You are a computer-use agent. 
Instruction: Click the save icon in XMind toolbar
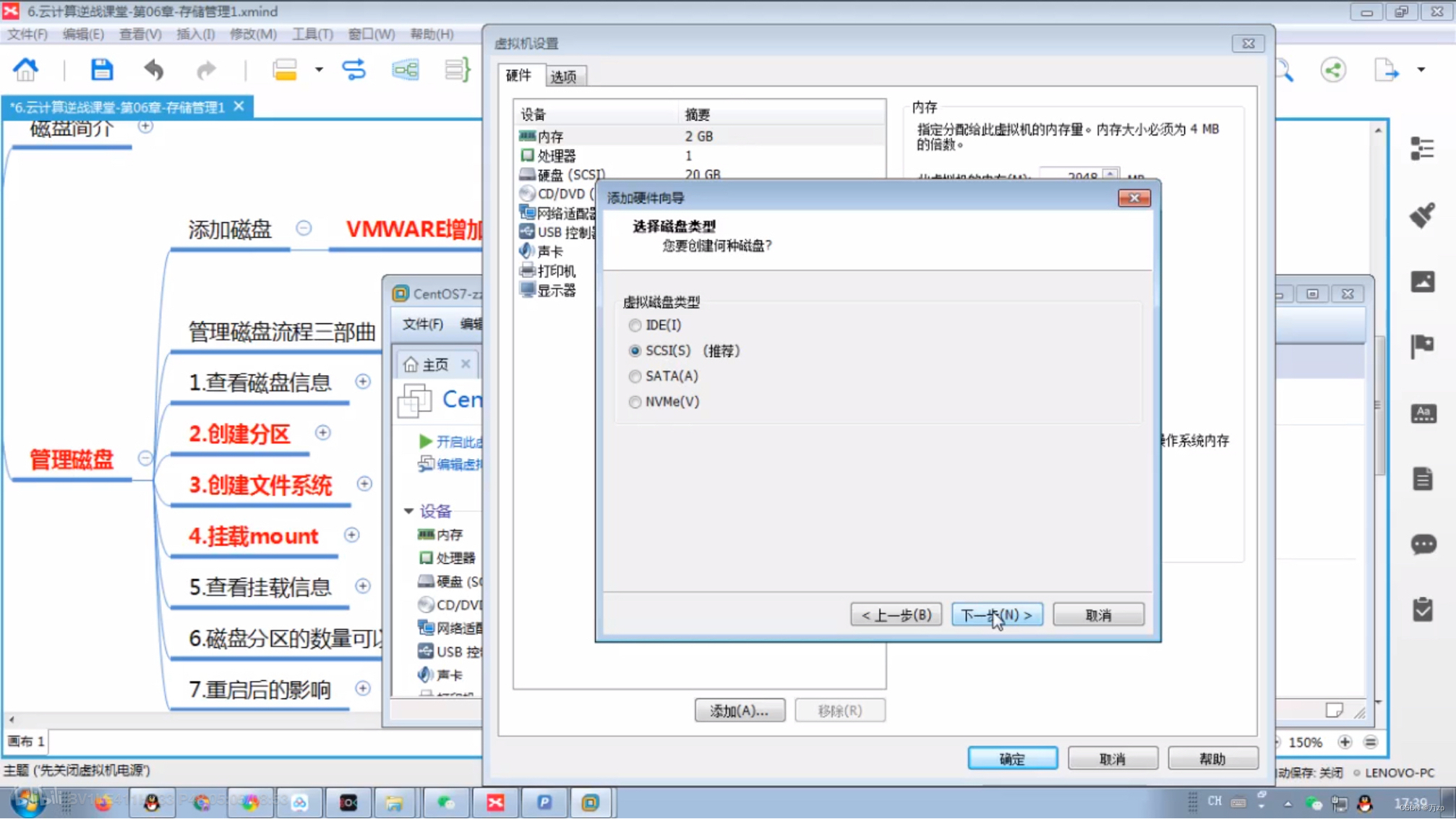coord(101,69)
